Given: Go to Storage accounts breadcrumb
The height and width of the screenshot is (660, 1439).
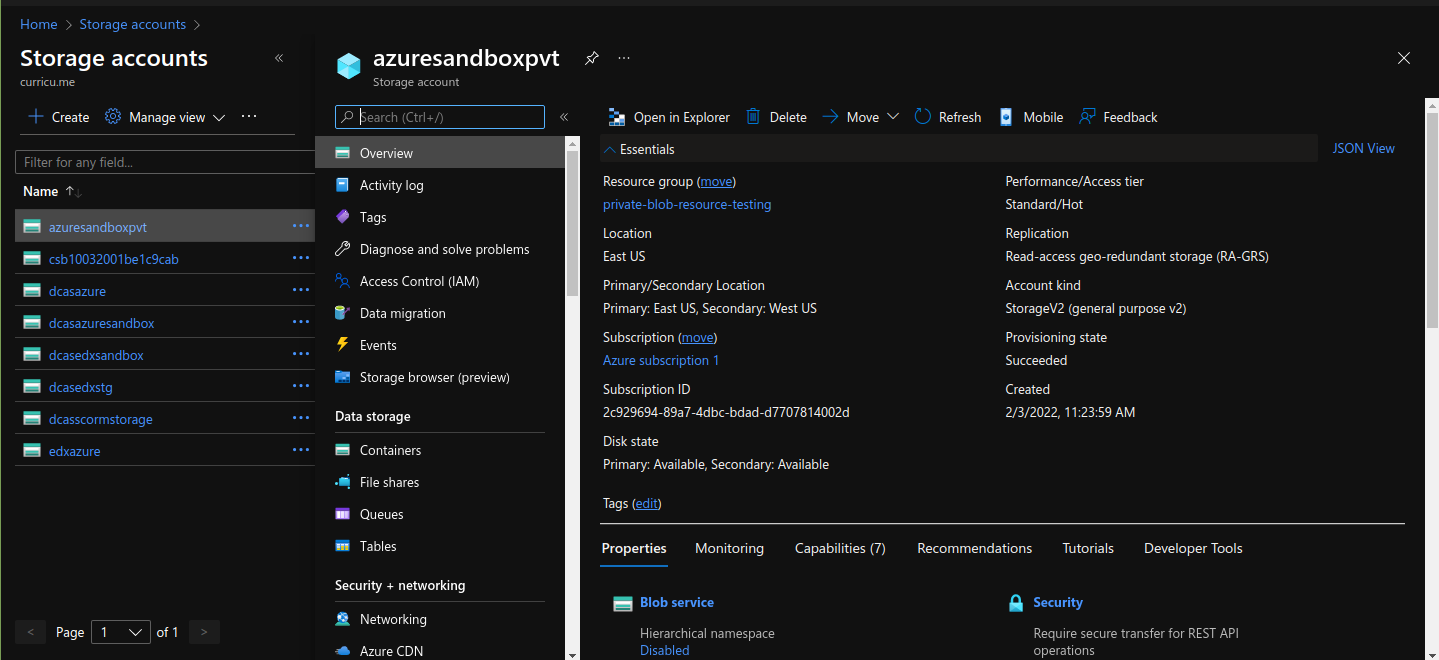Looking at the screenshot, I should [x=133, y=24].
